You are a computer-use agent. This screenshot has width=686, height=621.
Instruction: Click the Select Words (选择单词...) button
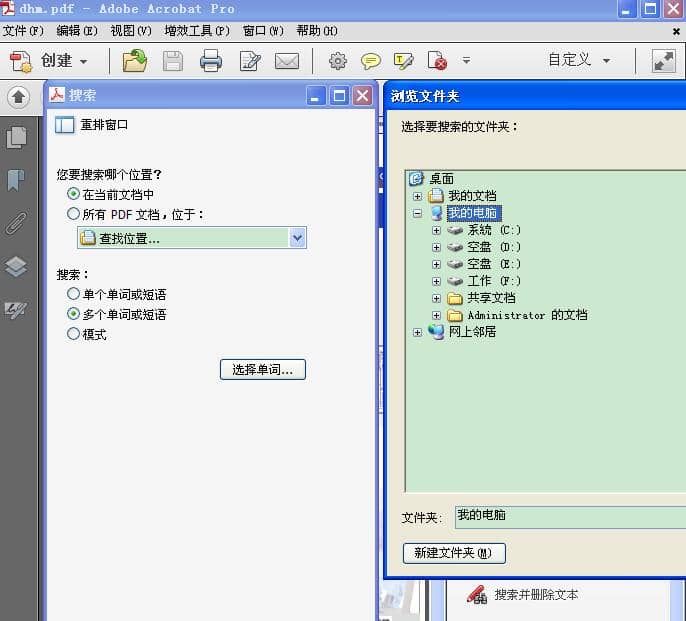(x=262, y=370)
